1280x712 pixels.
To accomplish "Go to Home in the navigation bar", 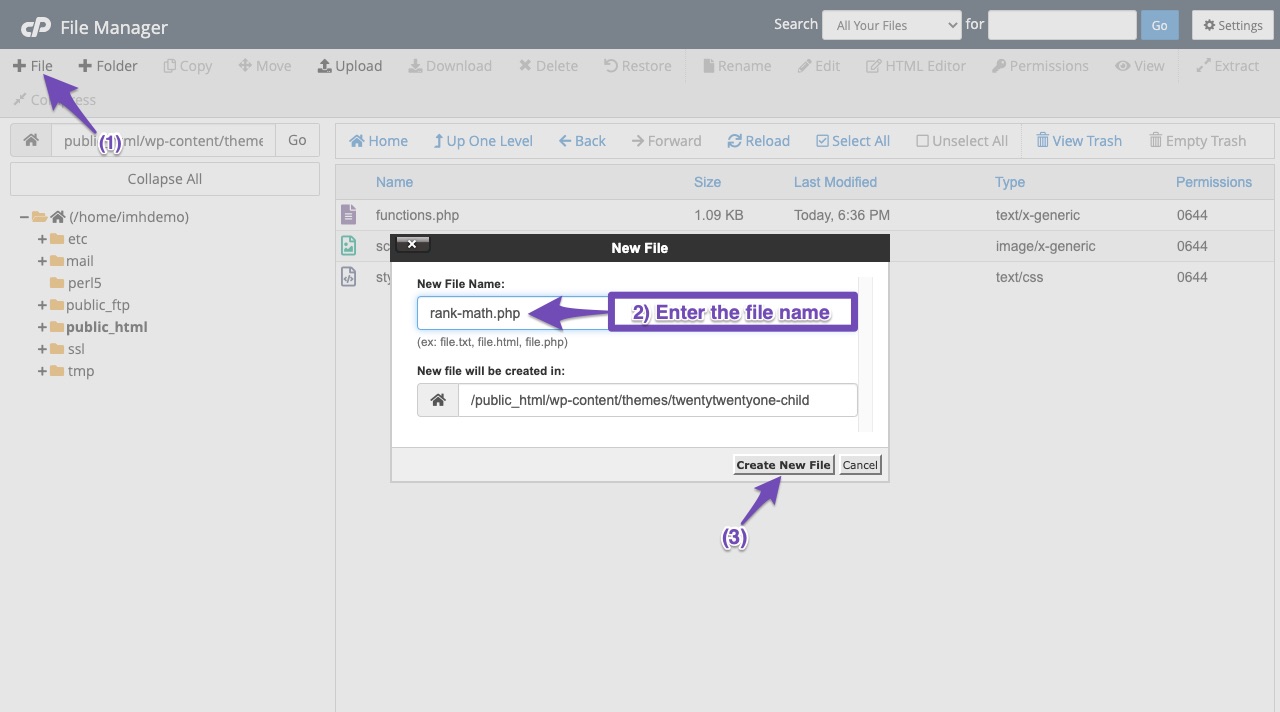I will click(378, 141).
